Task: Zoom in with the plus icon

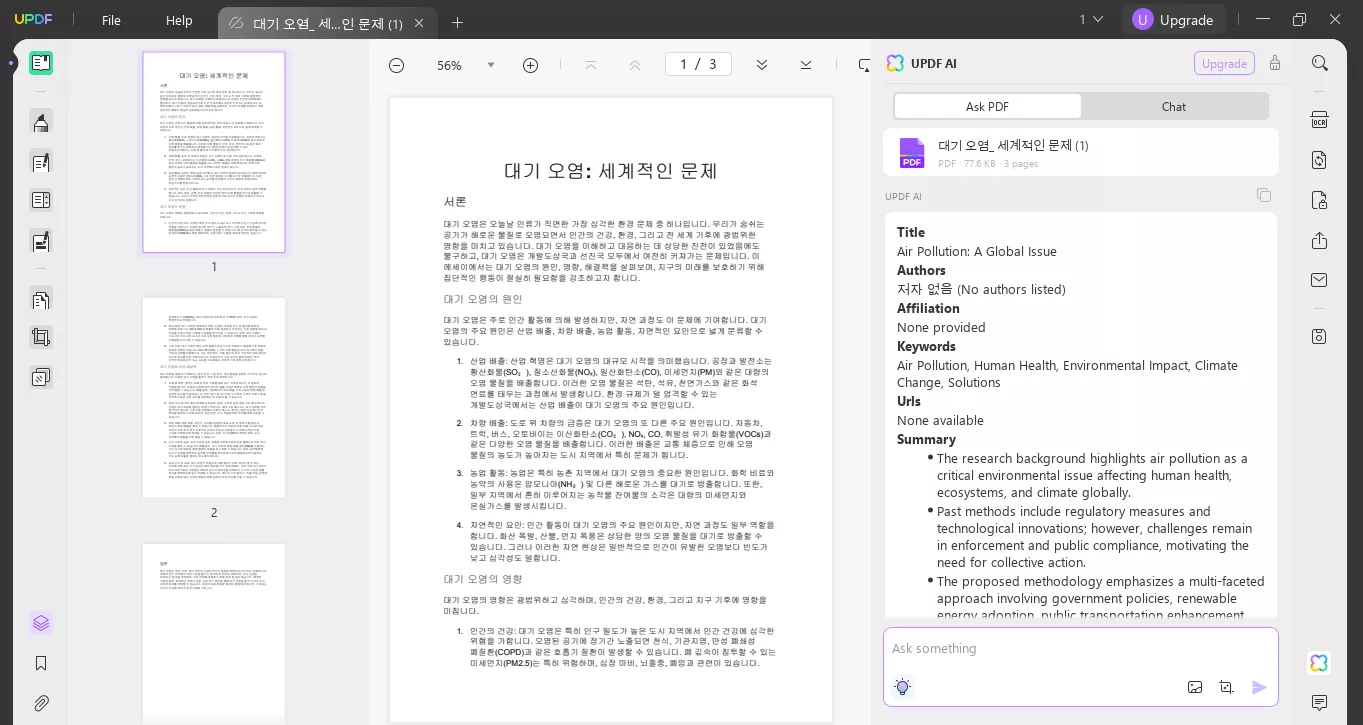Action: pyautogui.click(x=530, y=65)
